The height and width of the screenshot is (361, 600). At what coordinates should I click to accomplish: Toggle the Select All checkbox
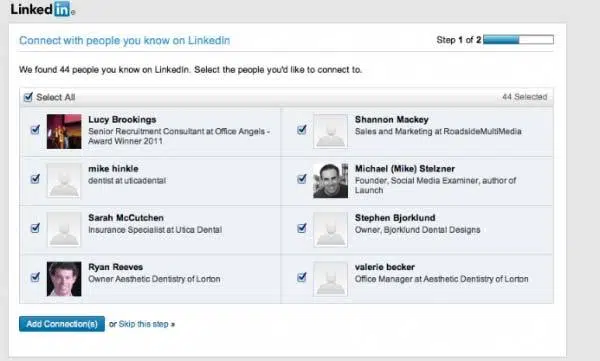point(28,97)
